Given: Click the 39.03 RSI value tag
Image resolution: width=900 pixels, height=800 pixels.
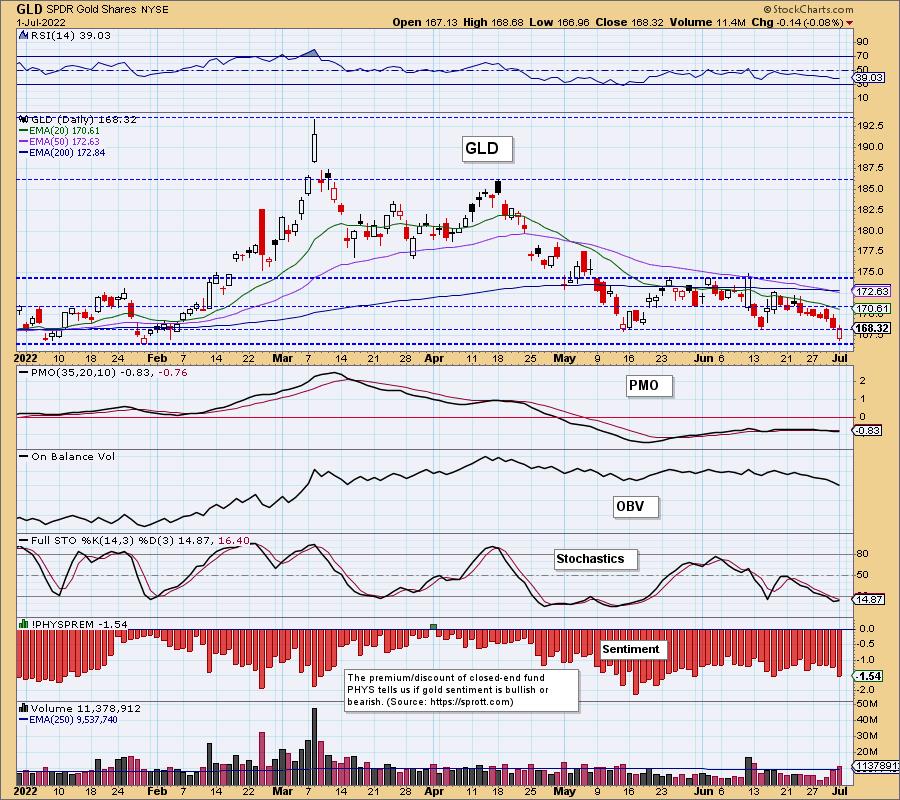Looking at the screenshot, I should [x=868, y=77].
